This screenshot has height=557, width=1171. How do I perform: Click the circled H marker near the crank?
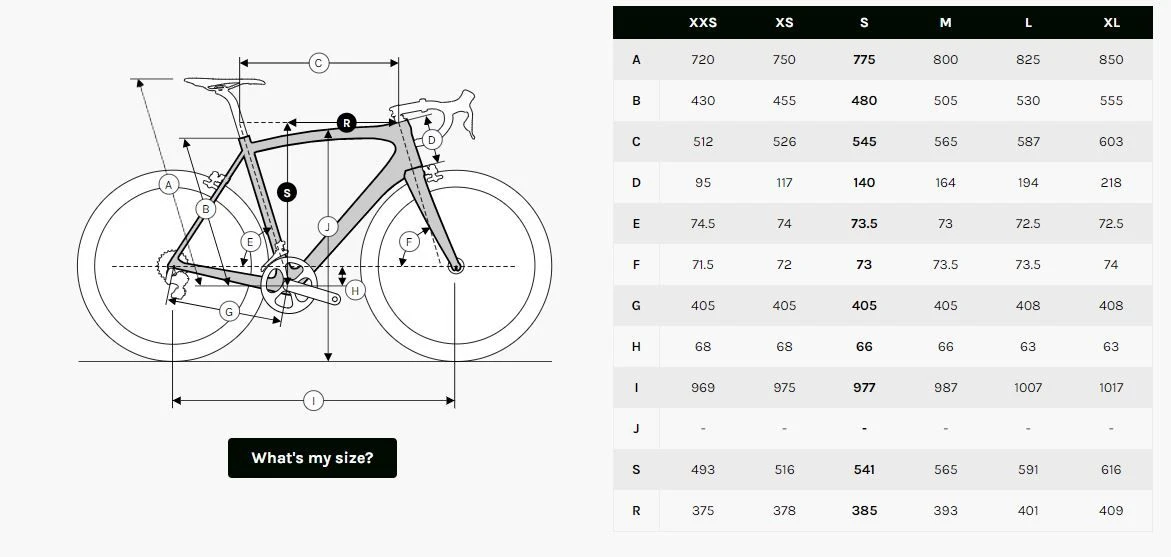point(356,290)
